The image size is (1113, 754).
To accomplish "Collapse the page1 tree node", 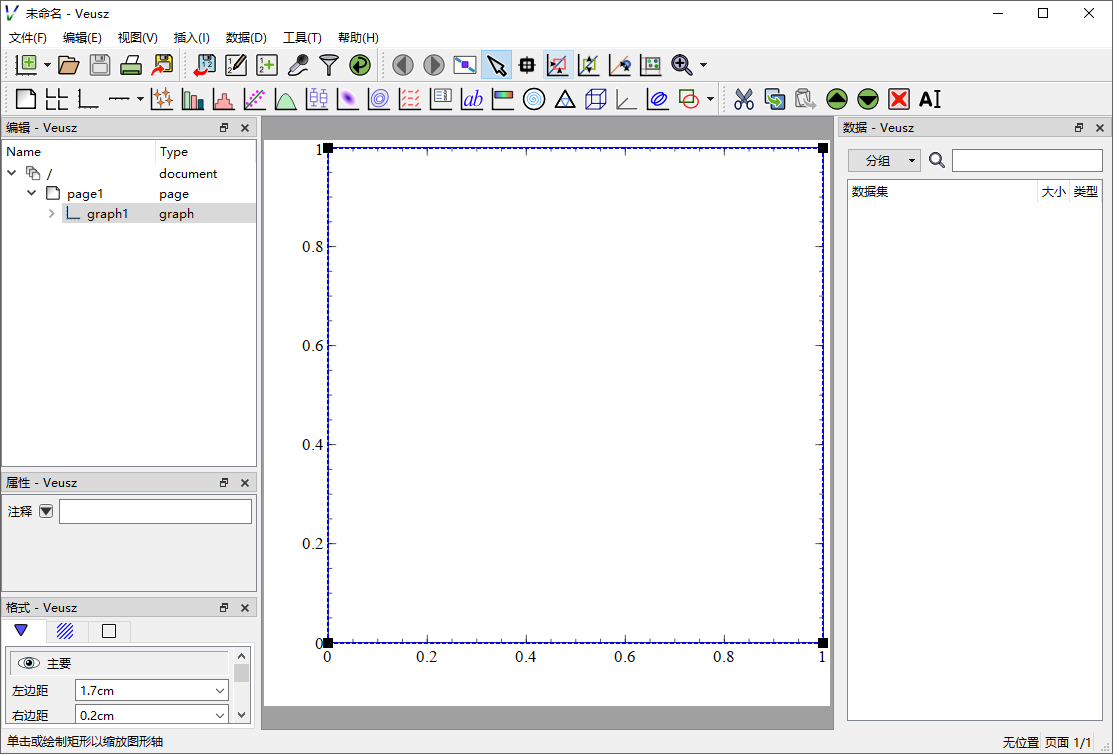I will [x=31, y=193].
